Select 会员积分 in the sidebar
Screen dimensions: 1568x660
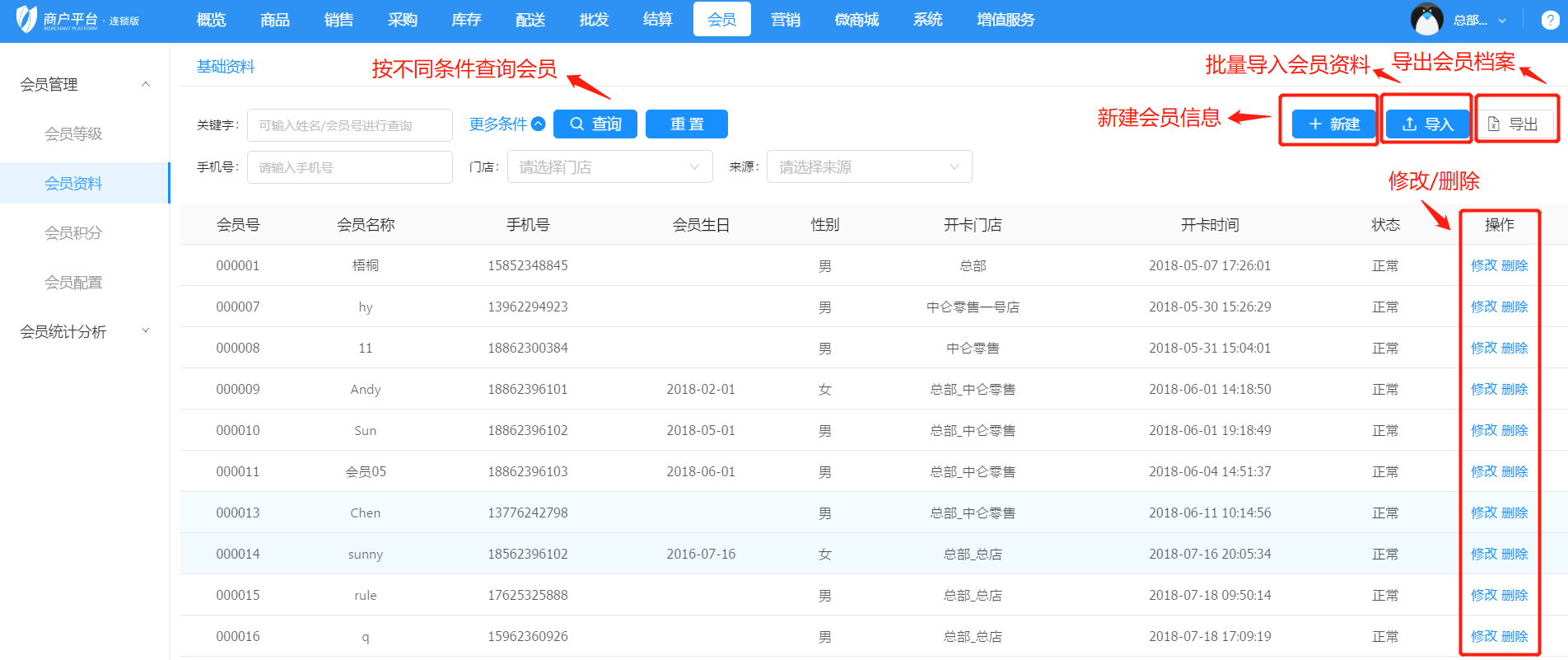tap(73, 233)
